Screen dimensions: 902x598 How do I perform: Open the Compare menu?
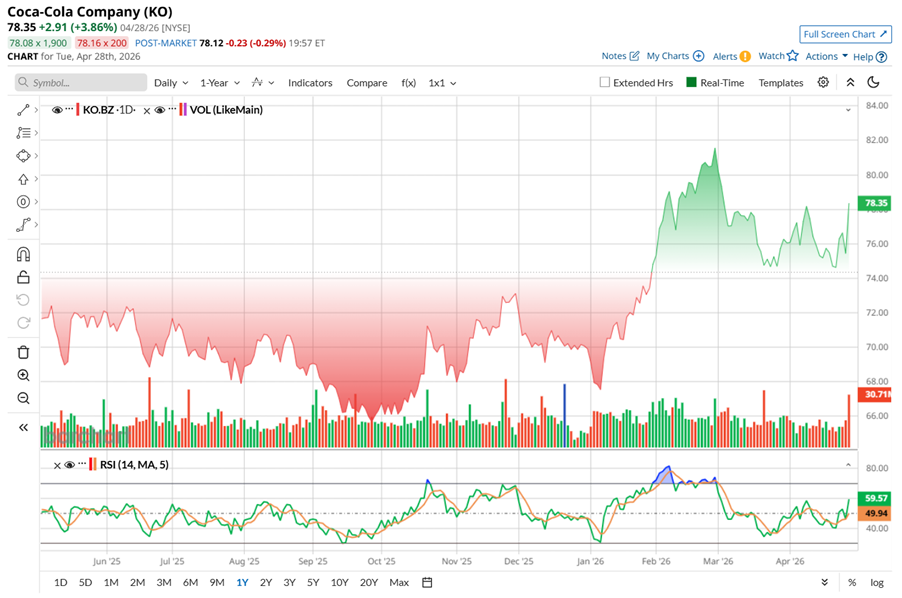click(366, 83)
